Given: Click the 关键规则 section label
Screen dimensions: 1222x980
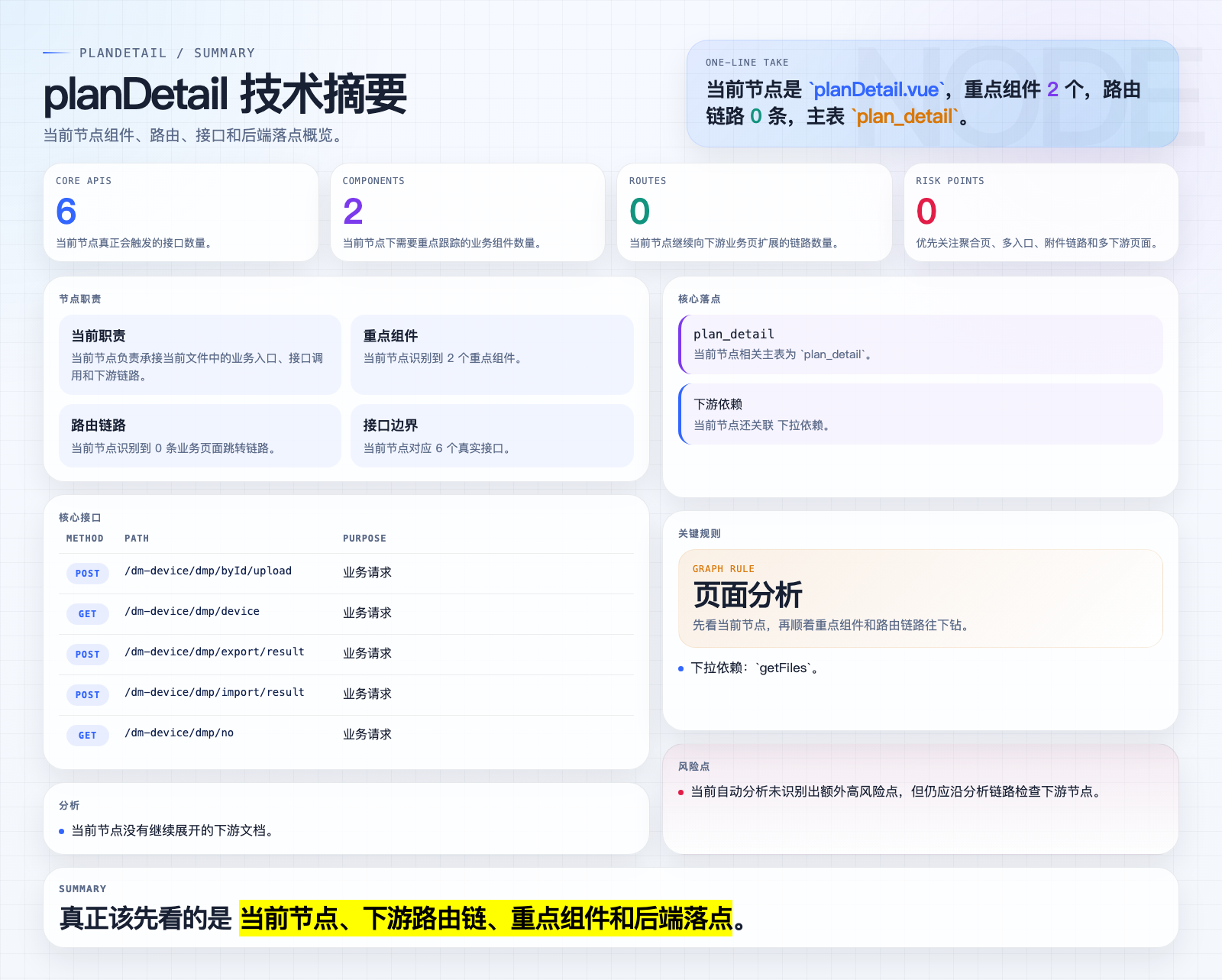Looking at the screenshot, I should click(700, 533).
